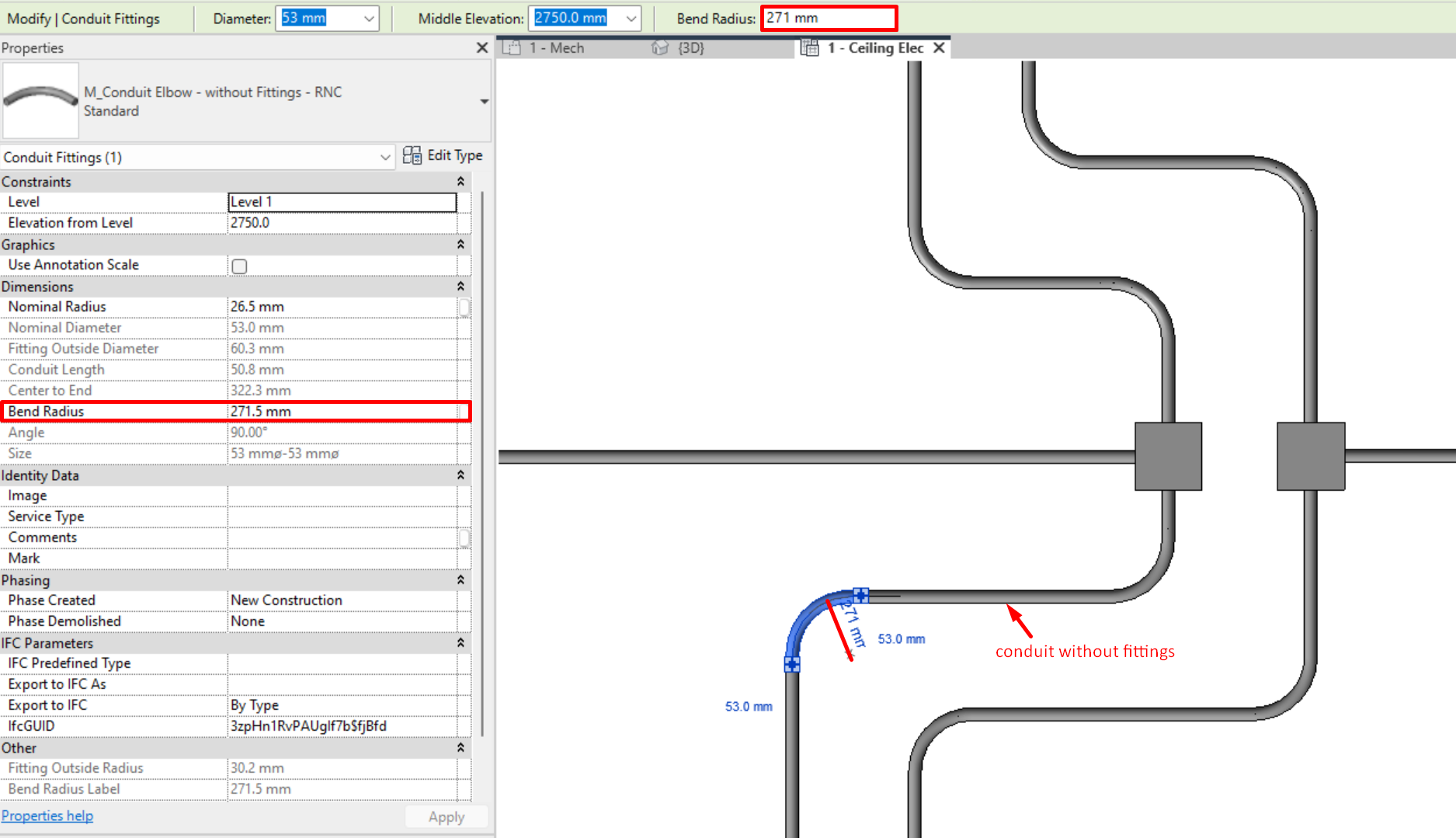Click the lower-left 53.0 mm dimension label

[x=749, y=707]
